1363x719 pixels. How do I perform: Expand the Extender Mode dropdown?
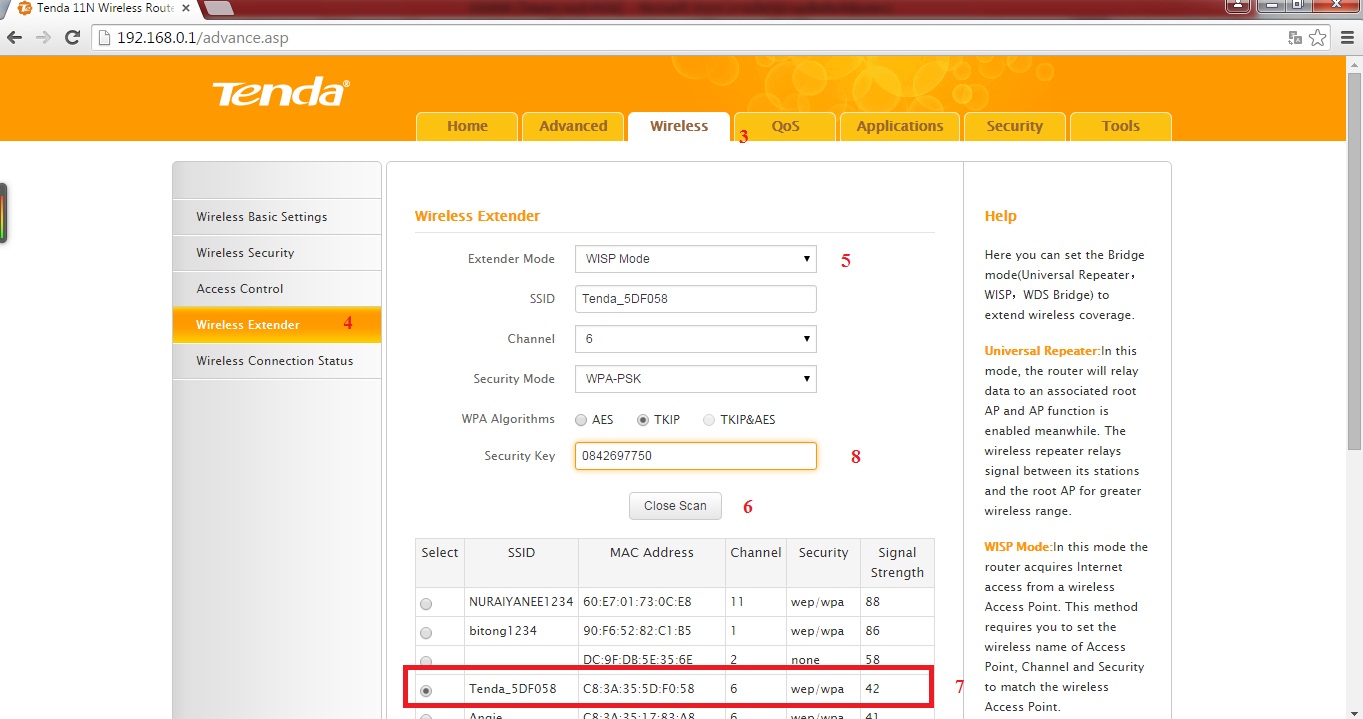[695, 259]
